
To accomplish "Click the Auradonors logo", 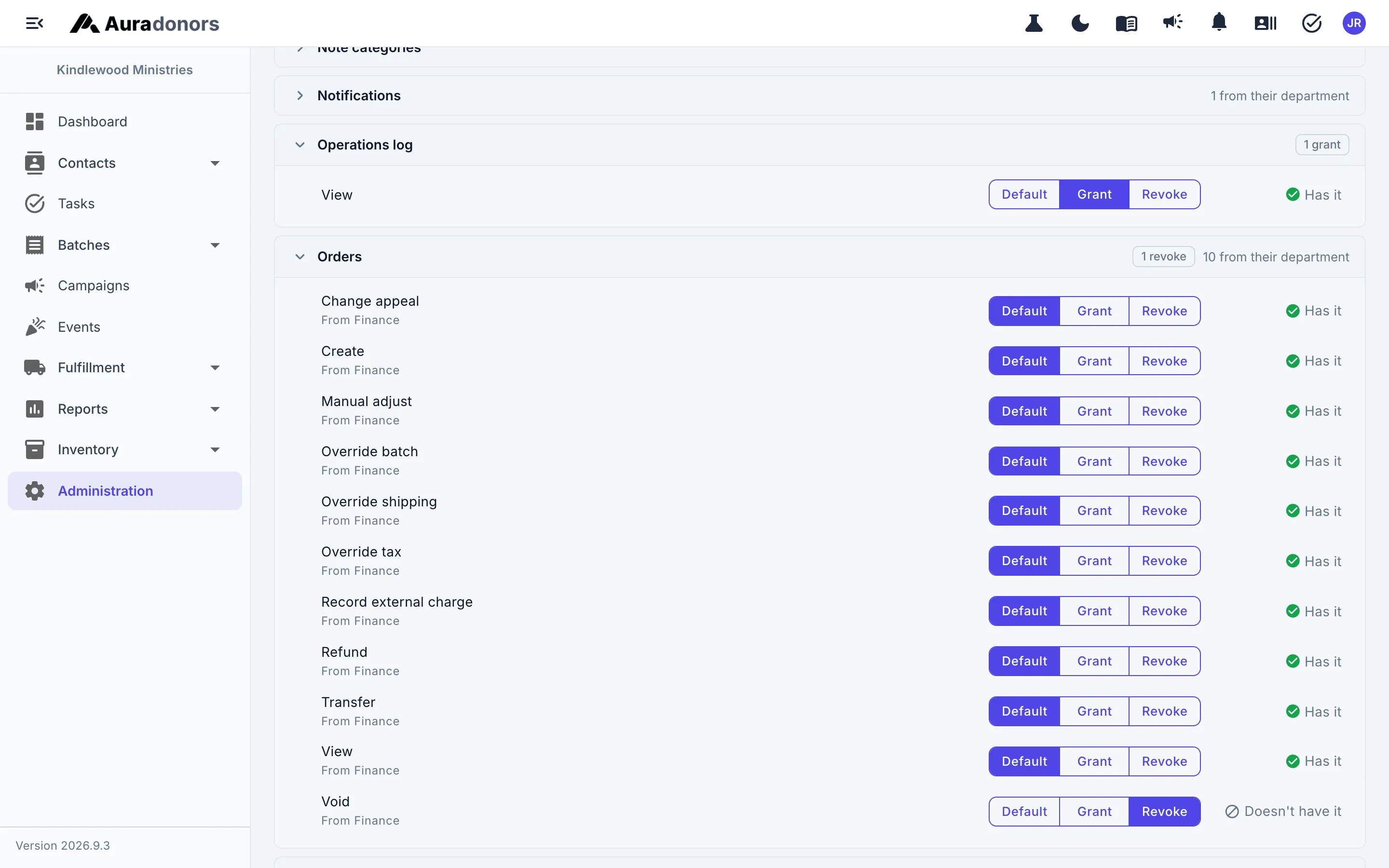I will tap(144, 24).
